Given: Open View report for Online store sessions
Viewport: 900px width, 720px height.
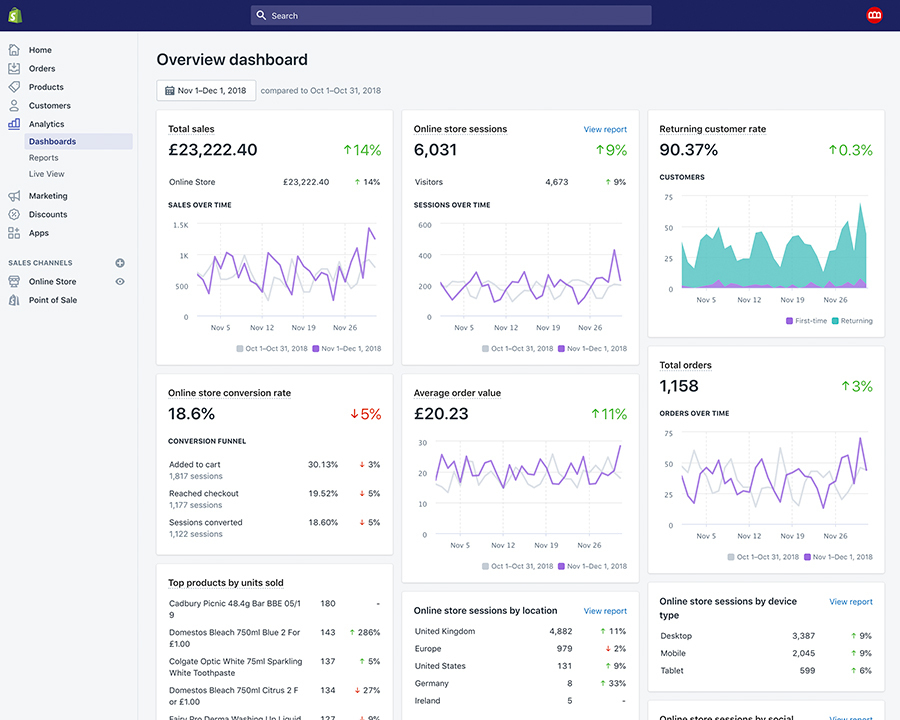Looking at the screenshot, I should 605,130.
